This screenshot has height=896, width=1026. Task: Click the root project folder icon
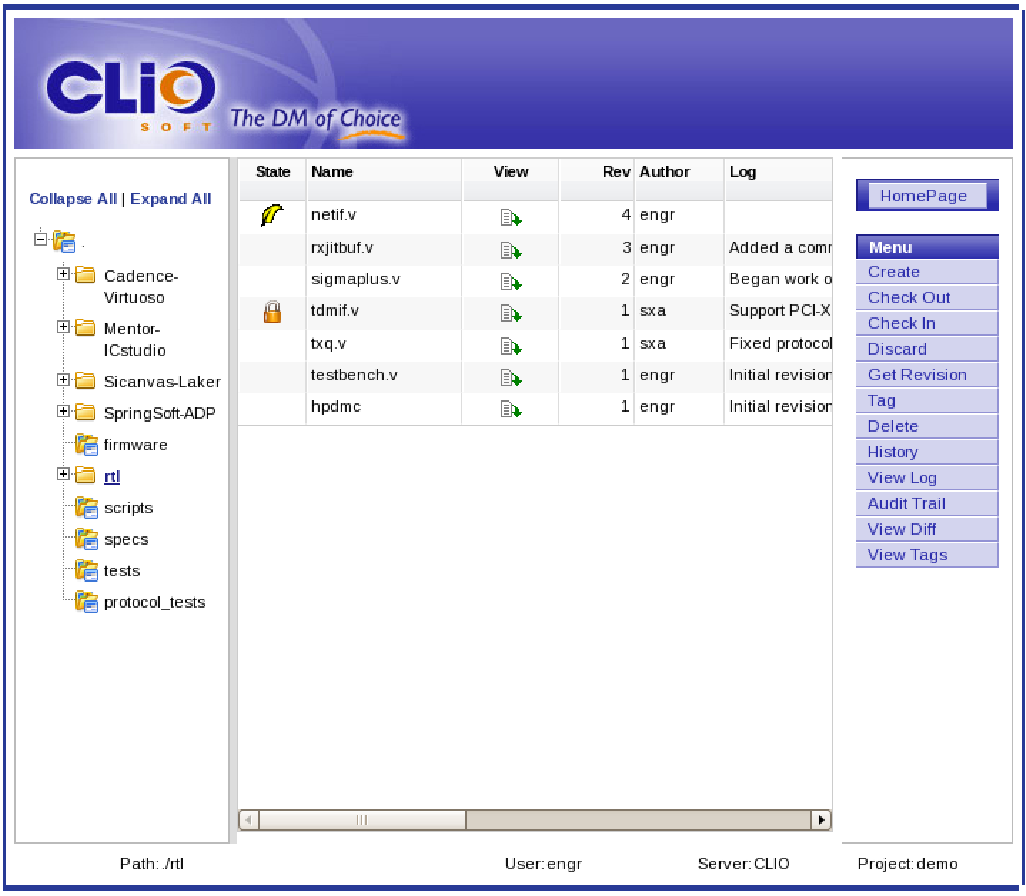pyautogui.click(x=64, y=242)
